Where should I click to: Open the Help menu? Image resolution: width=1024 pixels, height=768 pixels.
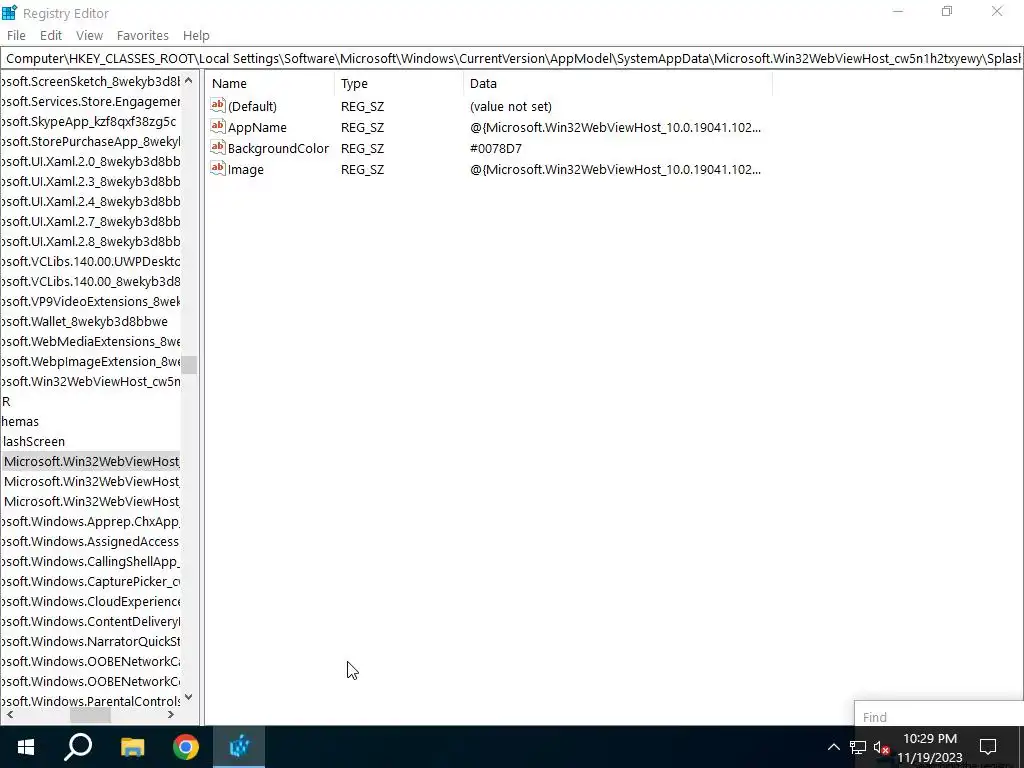196,35
